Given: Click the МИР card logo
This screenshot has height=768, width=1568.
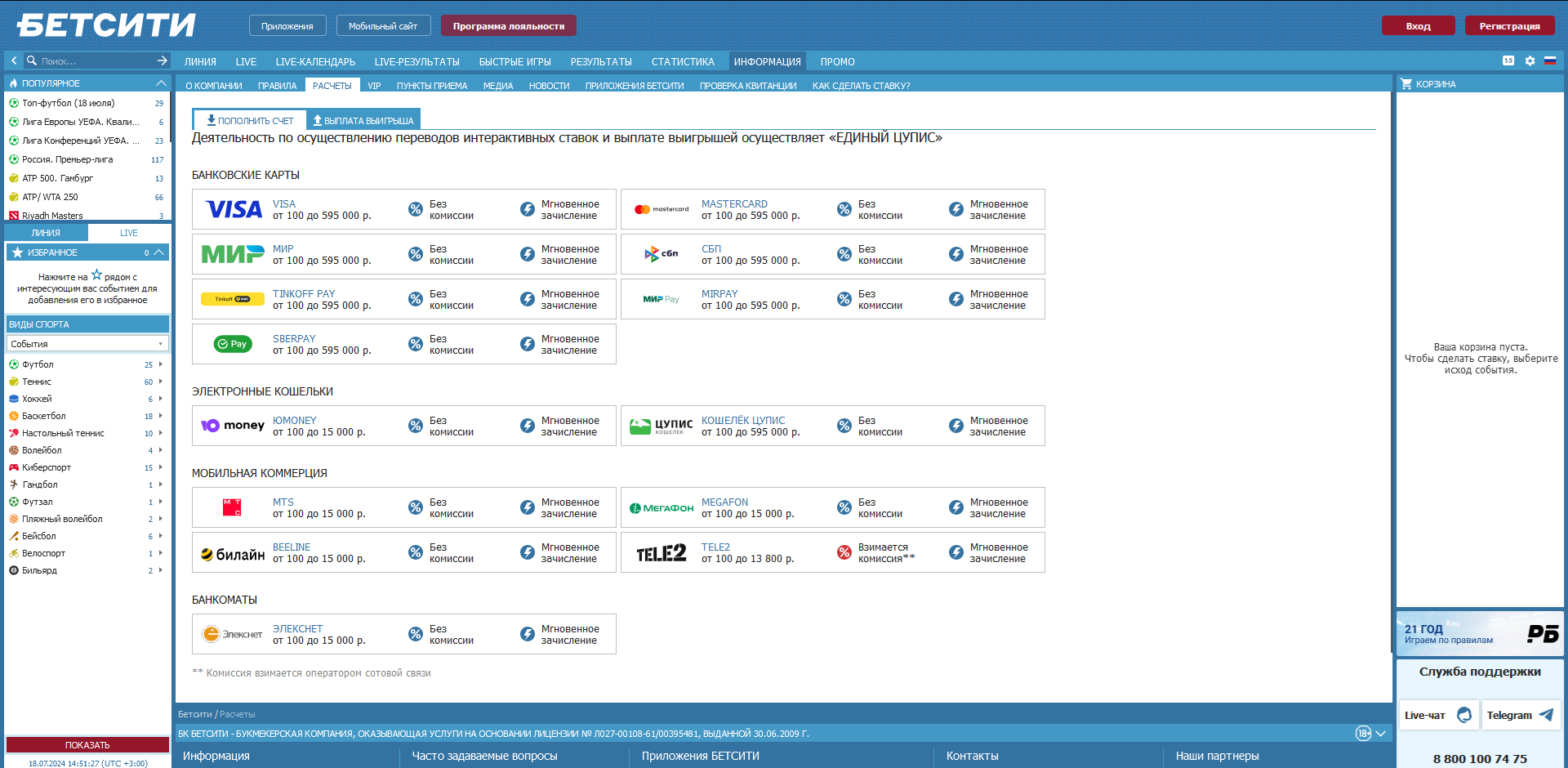Looking at the screenshot, I should pyautogui.click(x=233, y=254).
